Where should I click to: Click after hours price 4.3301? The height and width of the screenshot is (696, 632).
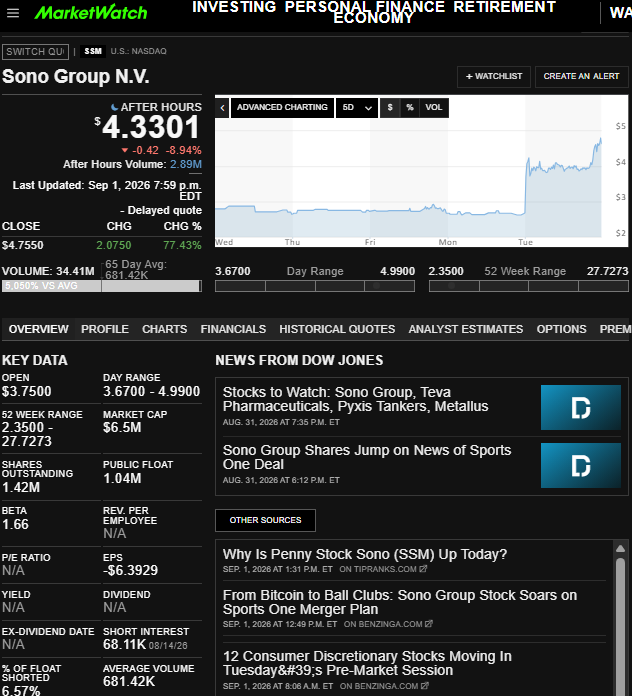151,127
